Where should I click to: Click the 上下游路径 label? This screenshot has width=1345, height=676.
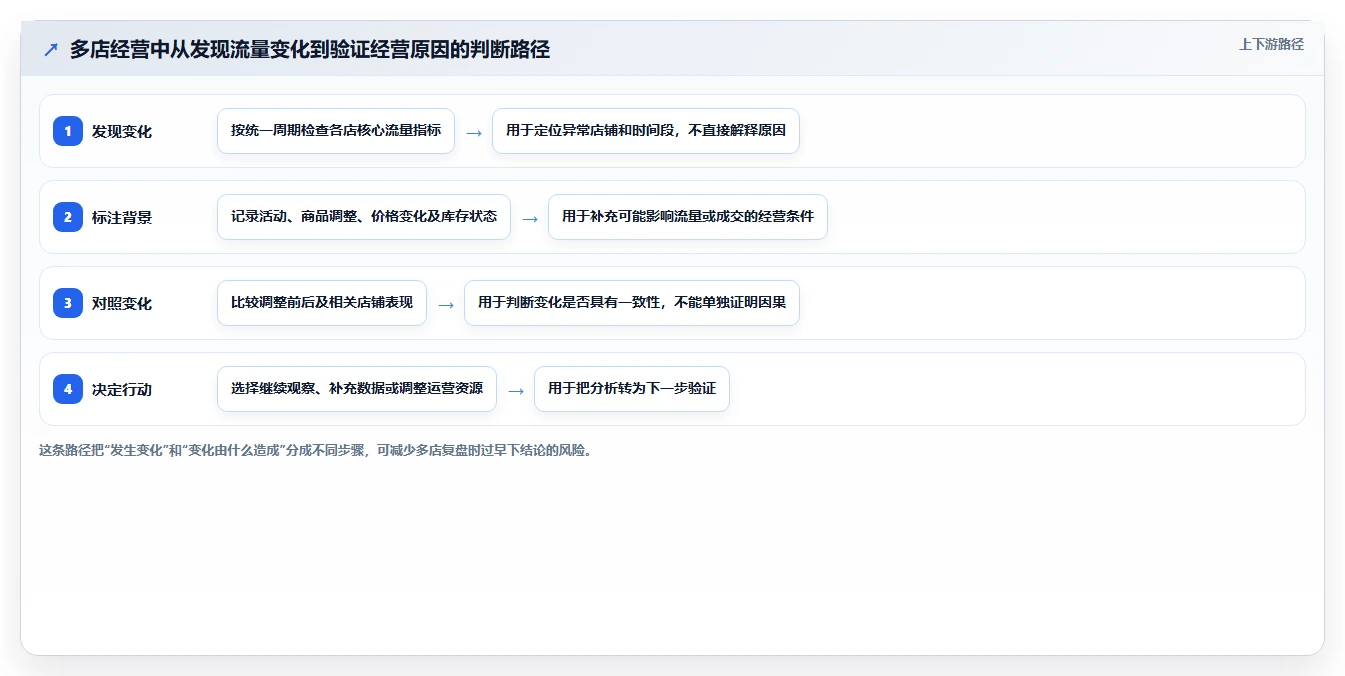(x=1271, y=44)
